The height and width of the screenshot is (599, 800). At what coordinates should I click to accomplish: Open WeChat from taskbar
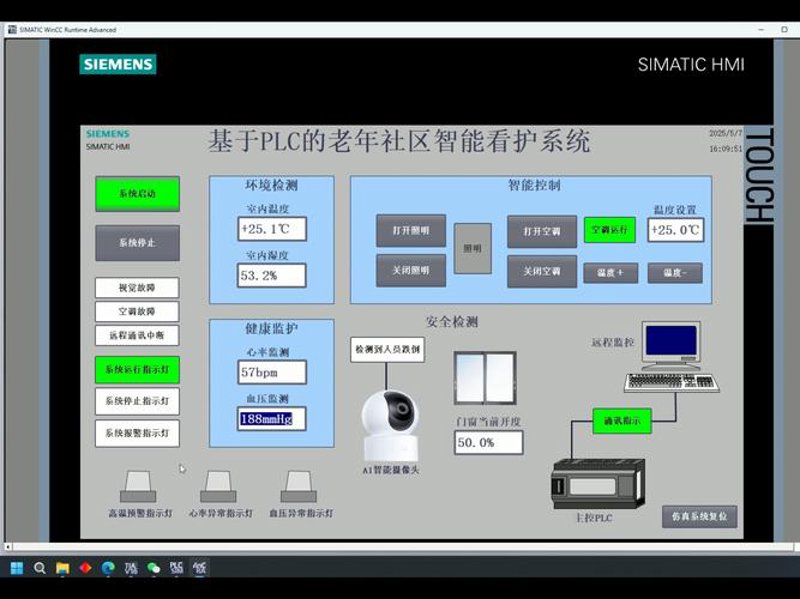tap(154, 568)
